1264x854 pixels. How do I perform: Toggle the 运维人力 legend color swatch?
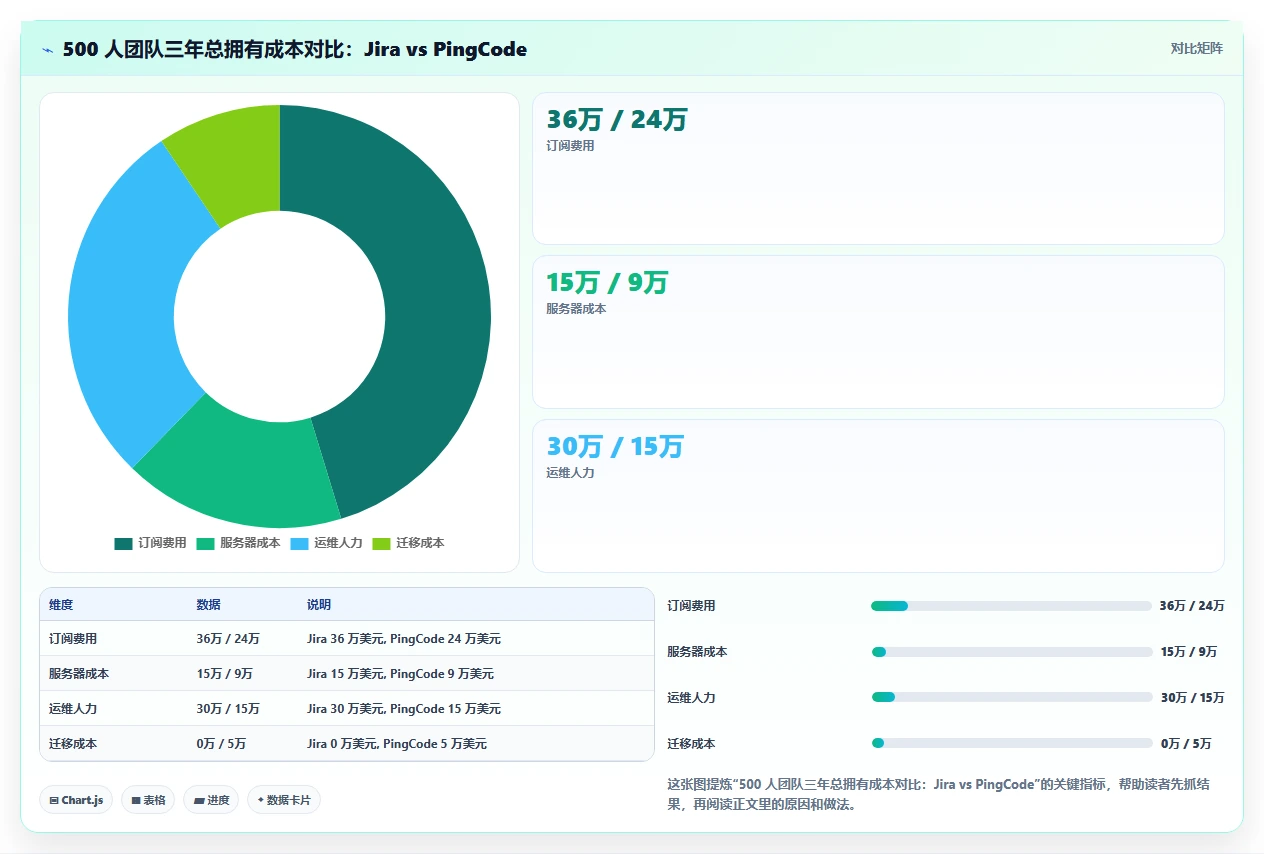point(299,543)
